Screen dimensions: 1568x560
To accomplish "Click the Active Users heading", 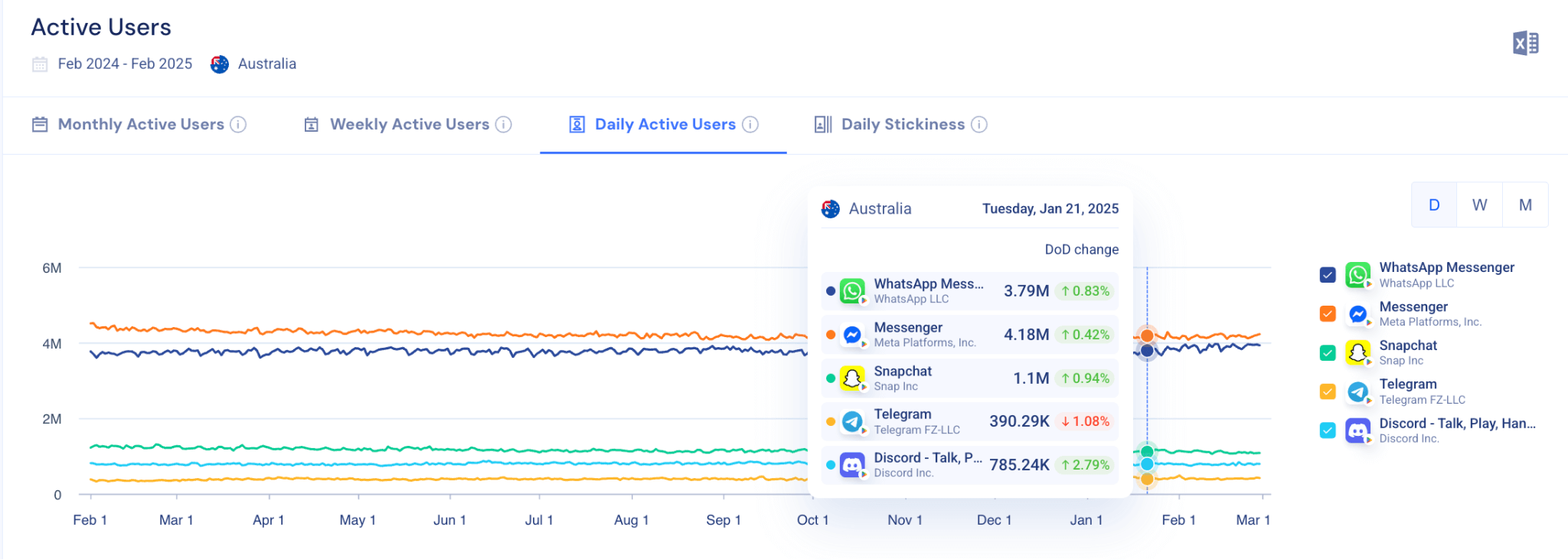I will (x=101, y=28).
